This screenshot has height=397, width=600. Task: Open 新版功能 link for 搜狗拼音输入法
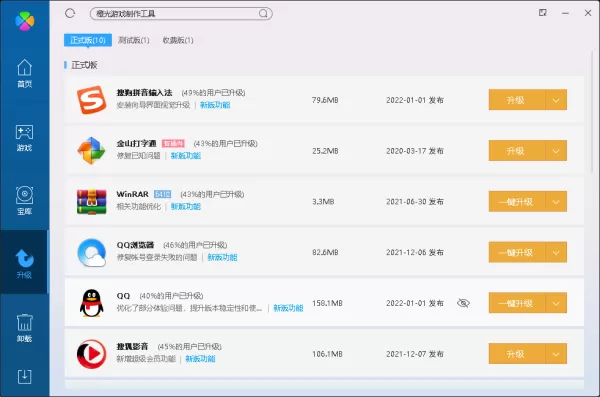(x=215, y=105)
